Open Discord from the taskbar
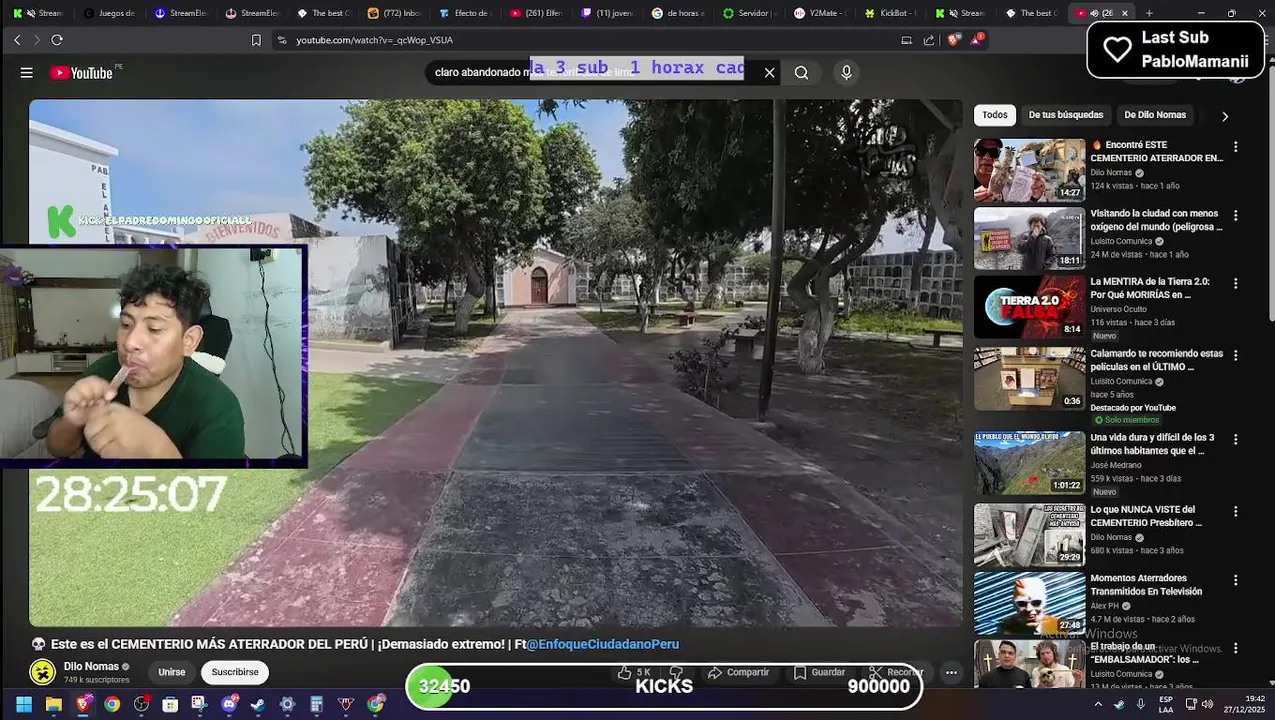The image size is (1275, 720). pyautogui.click(x=229, y=704)
